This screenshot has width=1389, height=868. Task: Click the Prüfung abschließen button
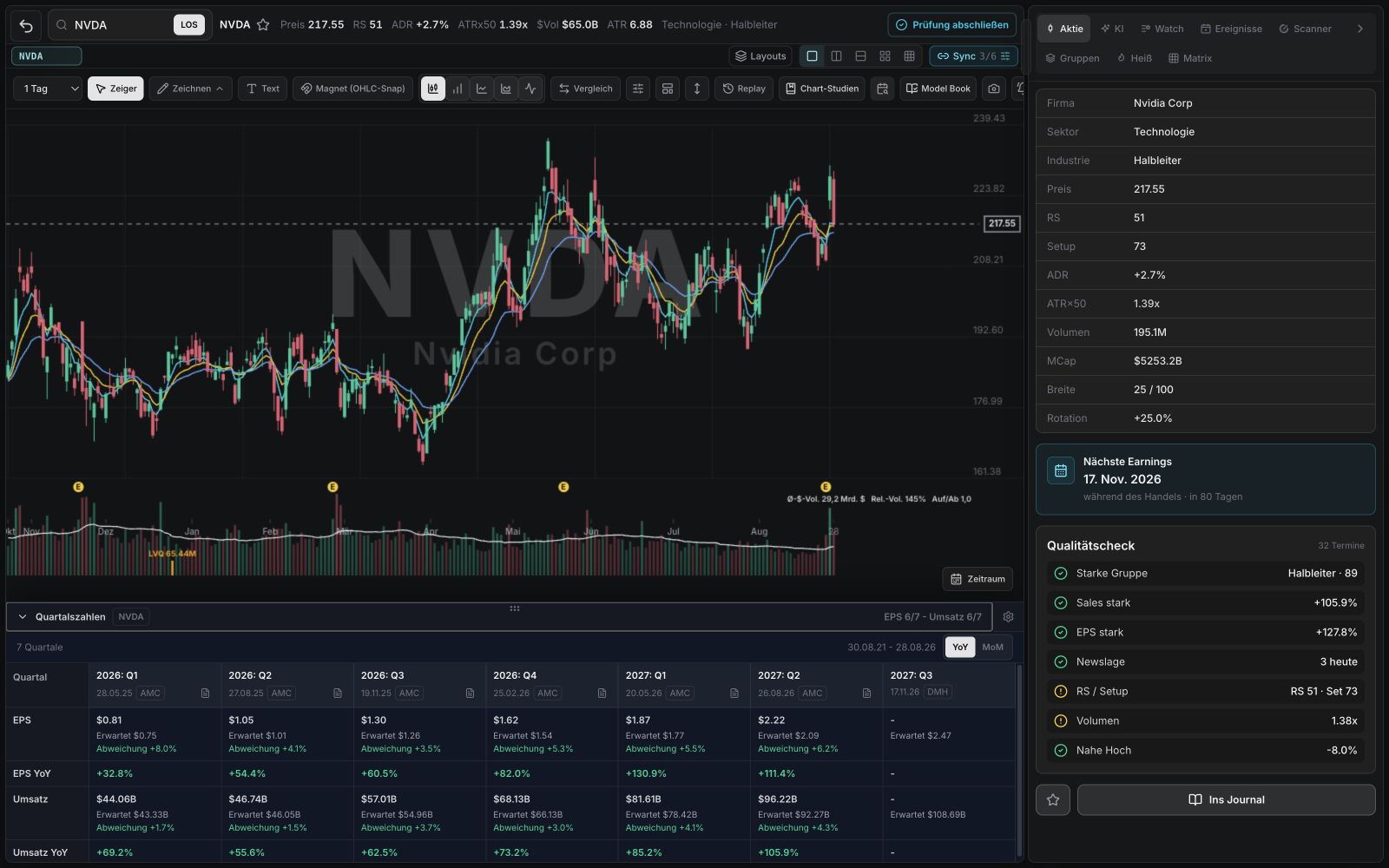coord(951,25)
